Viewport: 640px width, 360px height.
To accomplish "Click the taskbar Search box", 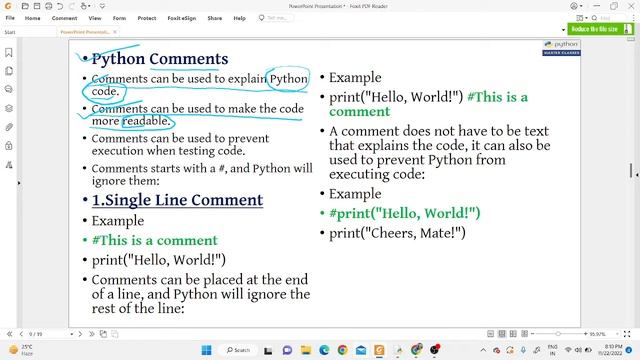I will (x=238, y=350).
